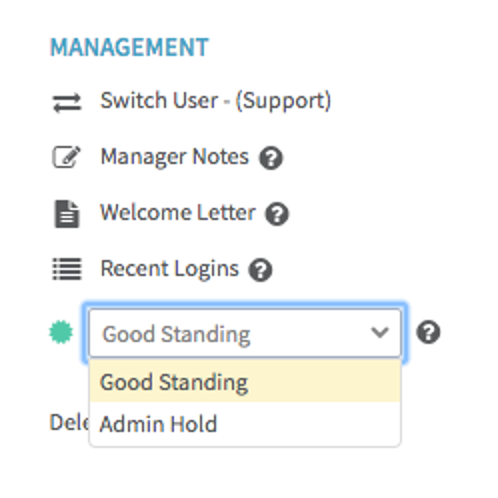Open Switch User - (Support) link
Screen dimensions: 498x498
[x=216, y=101]
